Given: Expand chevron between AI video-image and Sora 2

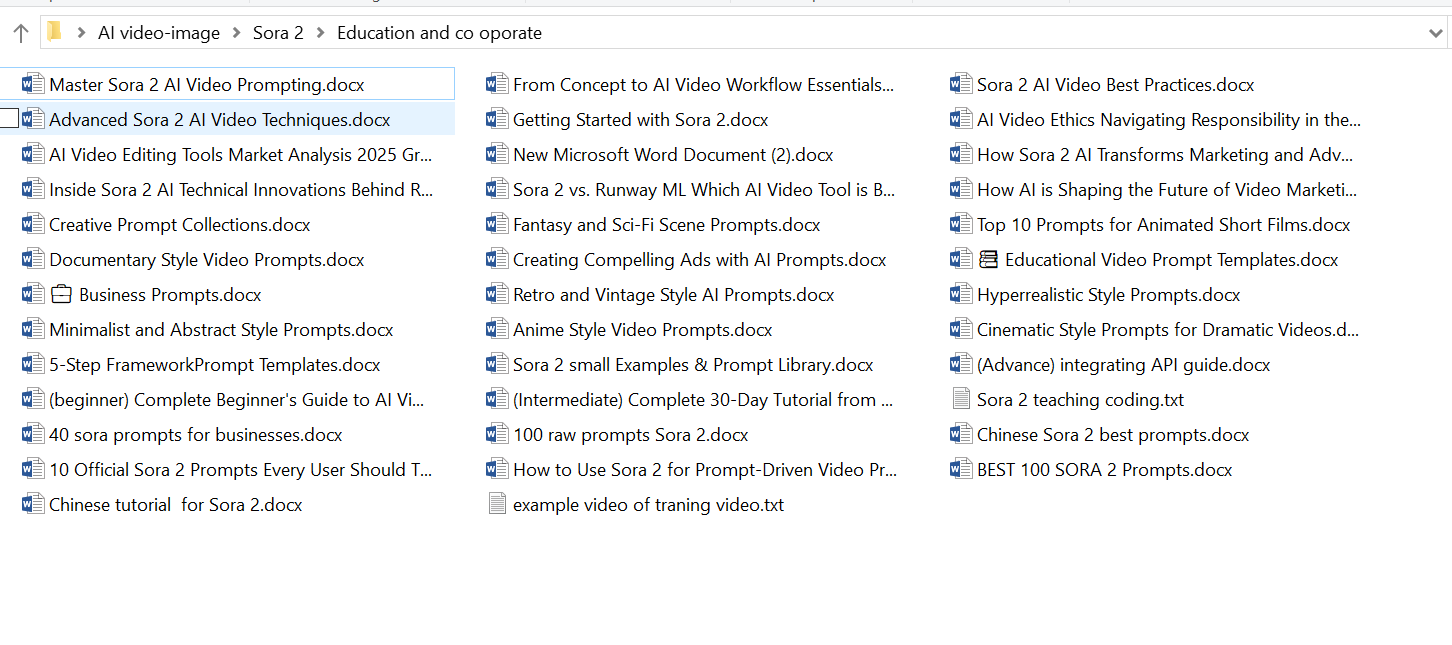Looking at the screenshot, I should (236, 33).
